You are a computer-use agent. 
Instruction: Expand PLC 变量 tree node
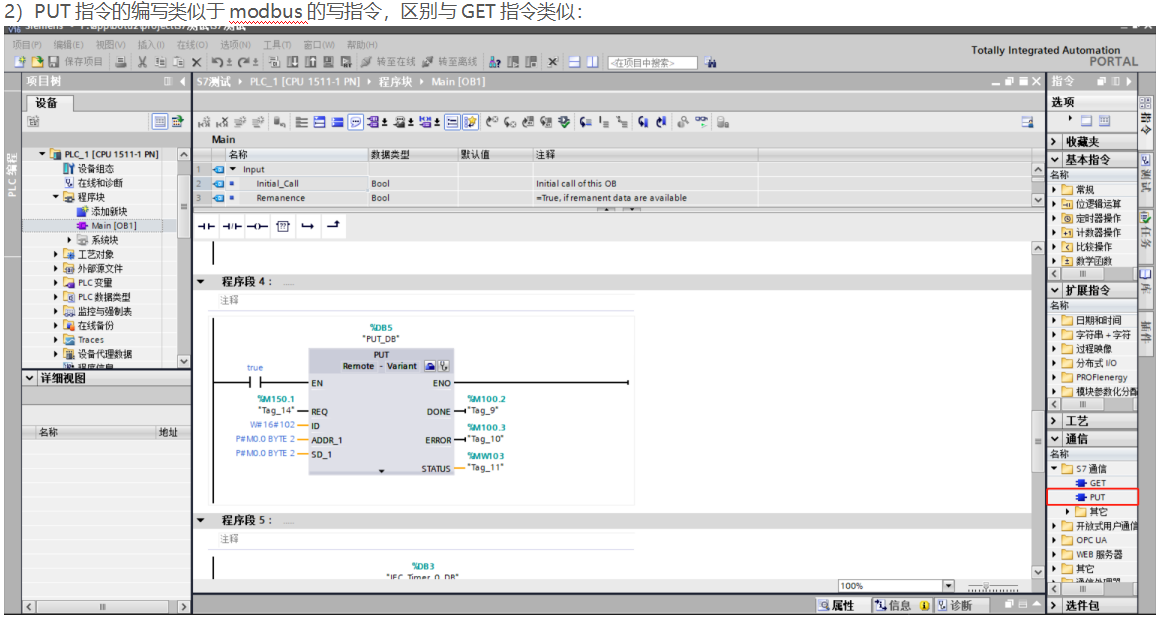[x=55, y=283]
